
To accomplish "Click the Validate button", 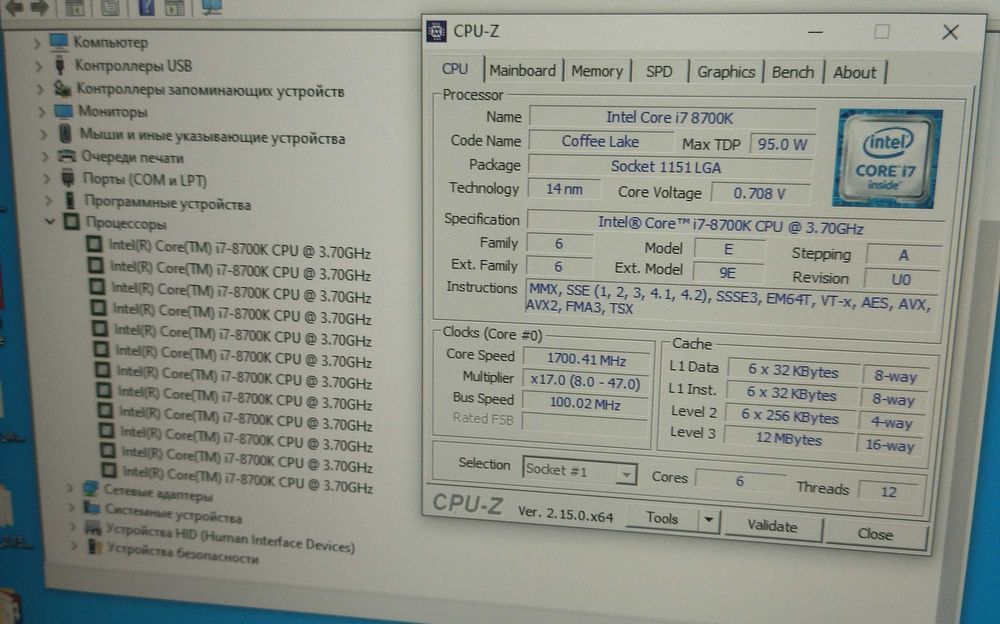I will click(772, 526).
